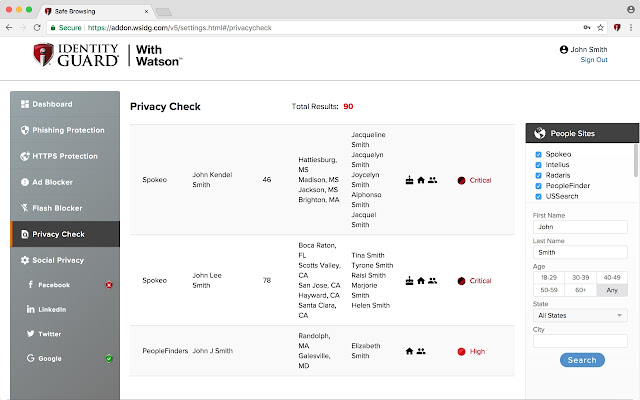Screen dimensions: 640x400
Task: Toggle the Intelius checkbox
Action: click(x=539, y=165)
